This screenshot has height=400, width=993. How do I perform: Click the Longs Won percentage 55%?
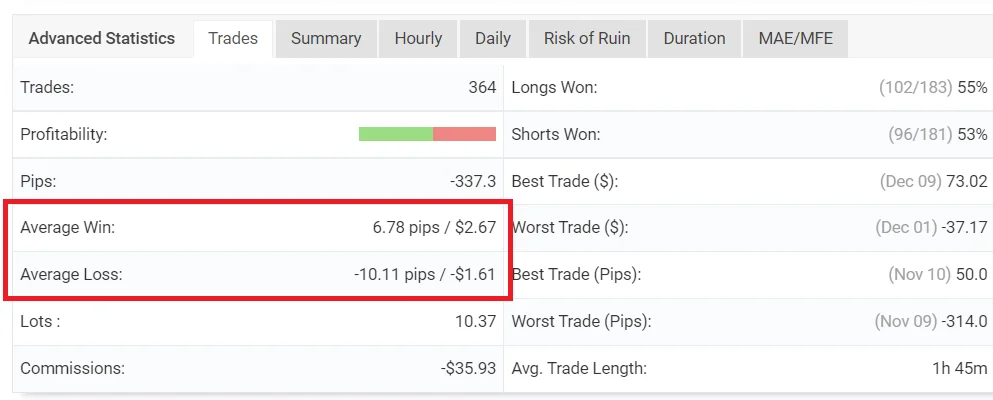tap(973, 87)
